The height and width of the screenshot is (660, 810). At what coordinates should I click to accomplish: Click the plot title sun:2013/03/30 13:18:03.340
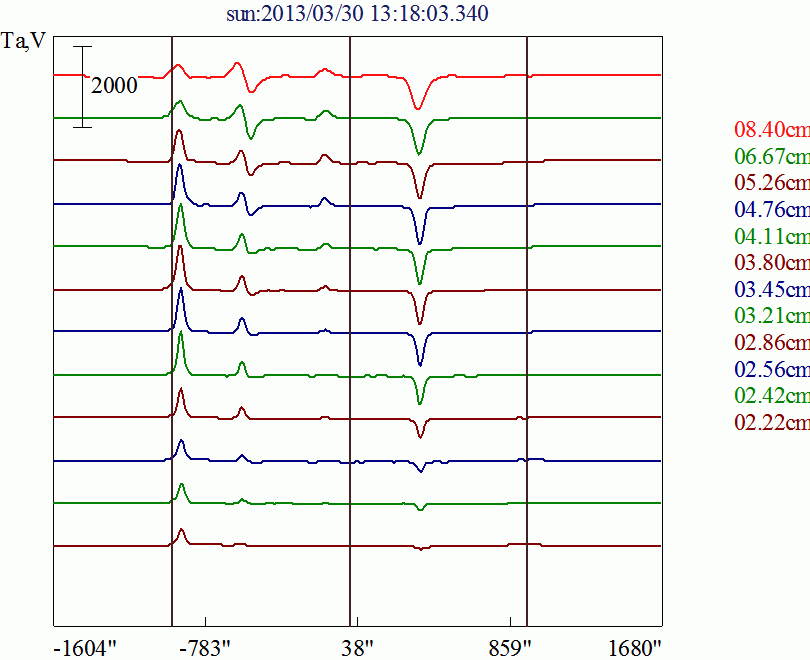coord(357,14)
